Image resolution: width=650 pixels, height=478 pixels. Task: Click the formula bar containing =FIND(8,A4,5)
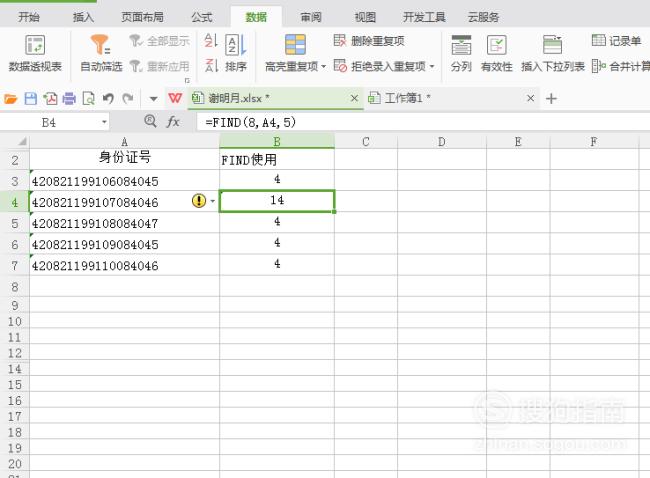click(x=423, y=122)
